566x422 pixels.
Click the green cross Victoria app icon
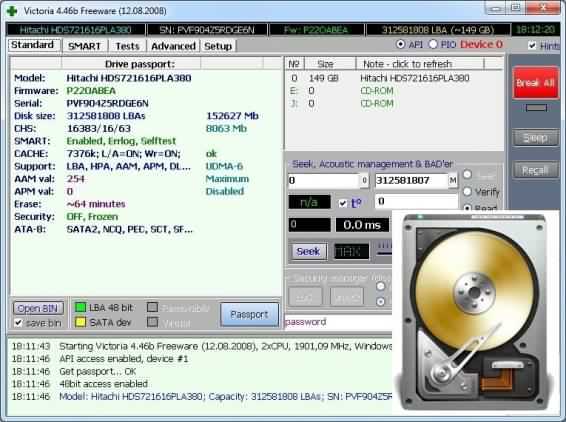point(12,11)
